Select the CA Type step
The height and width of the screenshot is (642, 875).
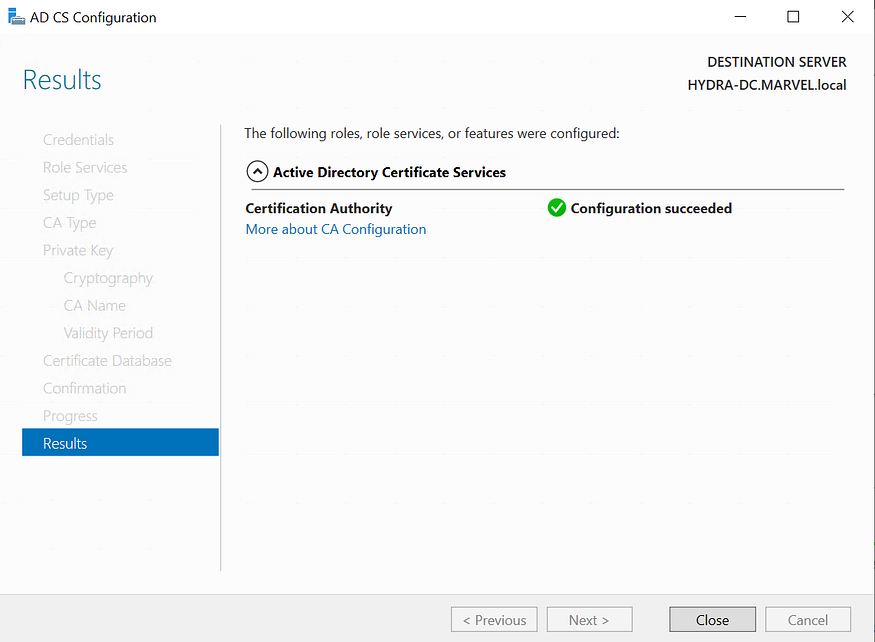tap(69, 222)
